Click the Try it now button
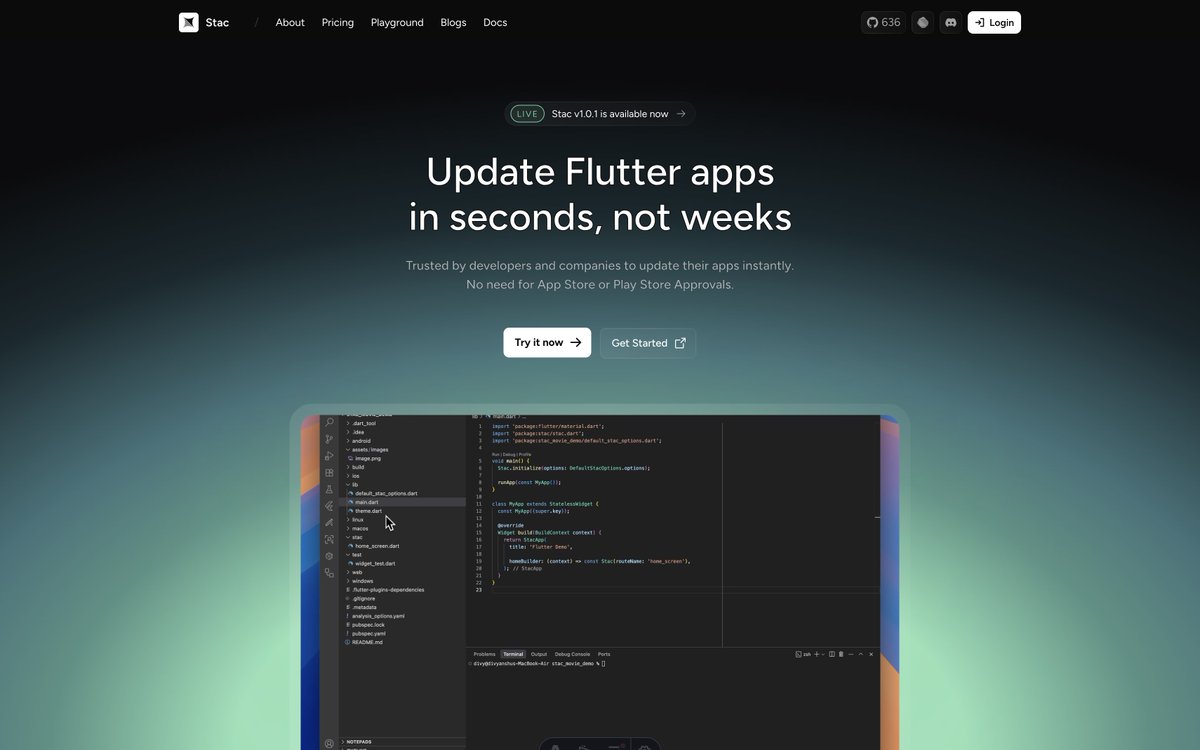This screenshot has width=1200, height=750. (x=547, y=343)
